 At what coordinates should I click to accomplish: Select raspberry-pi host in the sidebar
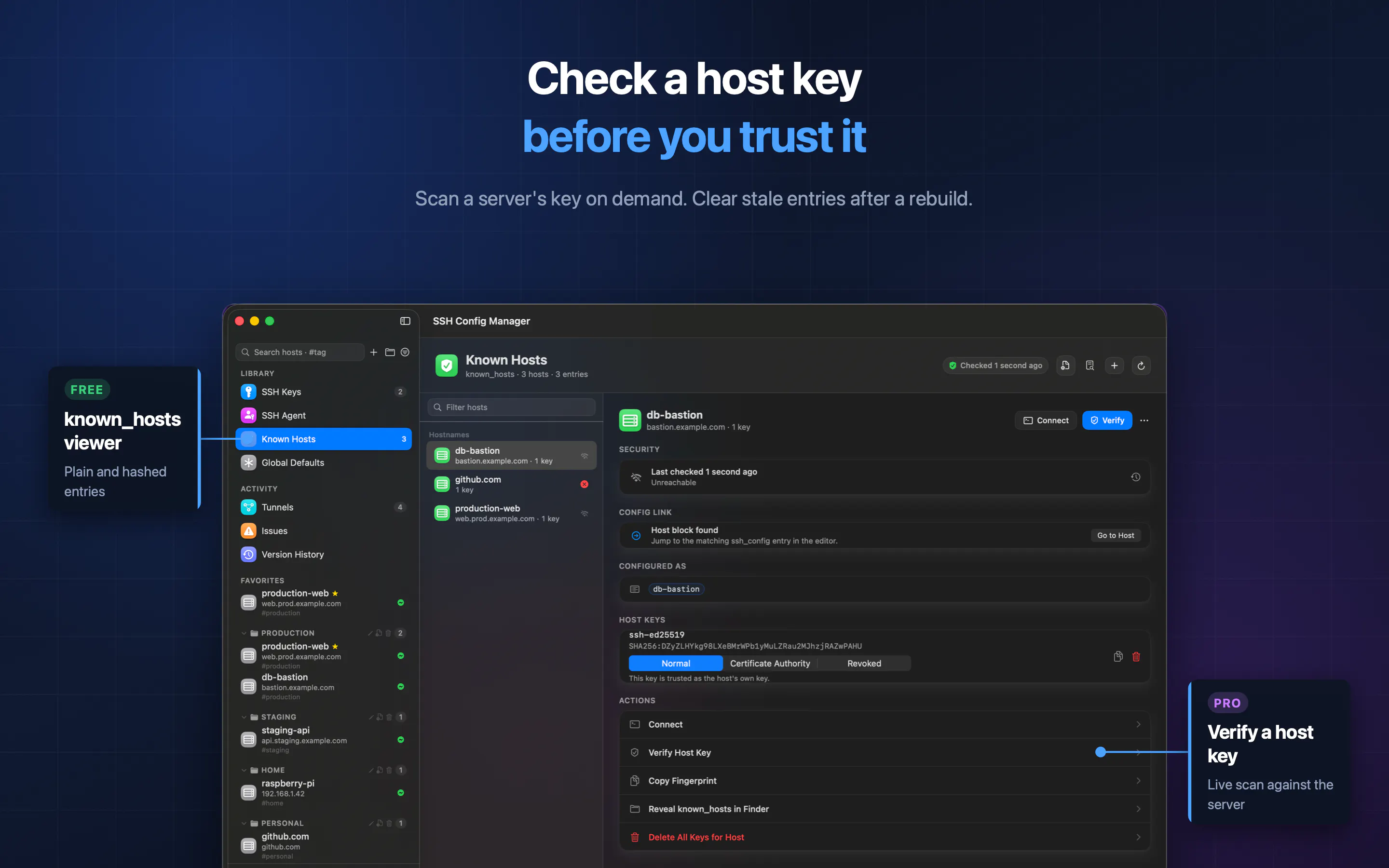323,793
